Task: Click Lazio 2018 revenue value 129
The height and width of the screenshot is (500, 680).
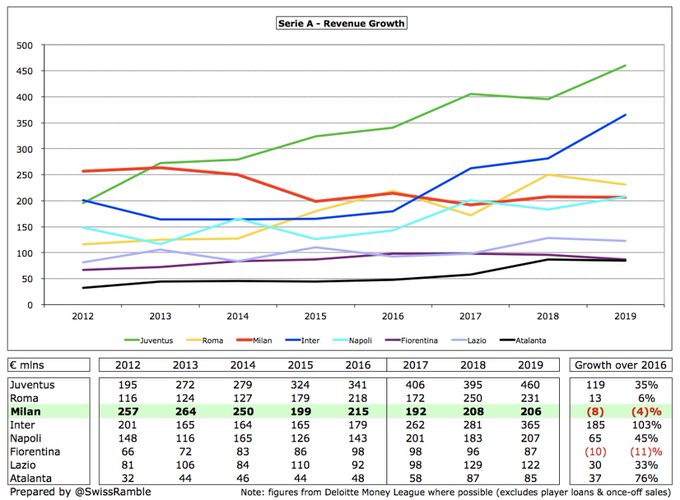Action: coord(473,465)
